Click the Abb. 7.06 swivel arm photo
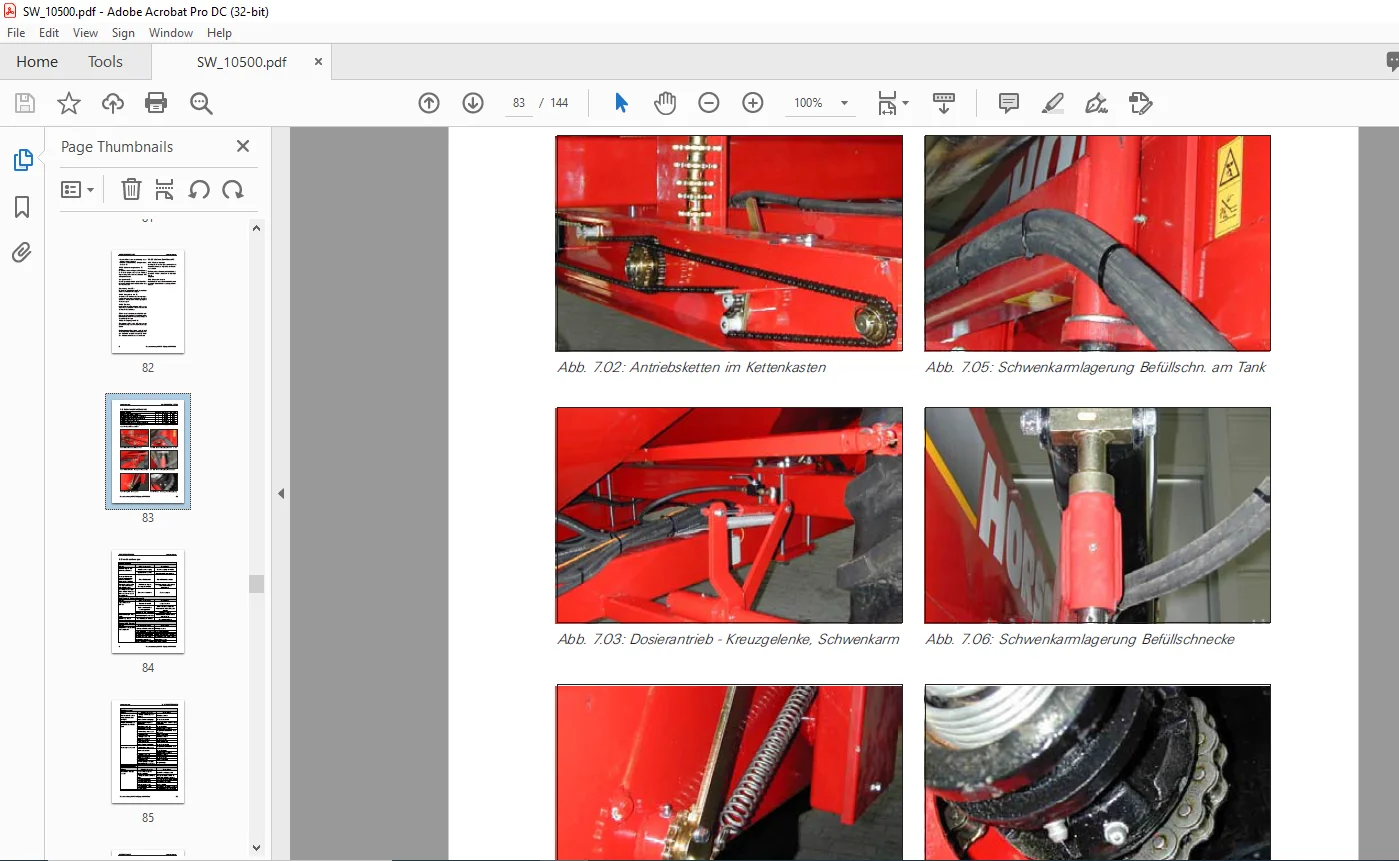The image size is (1399, 861). pos(1098,515)
